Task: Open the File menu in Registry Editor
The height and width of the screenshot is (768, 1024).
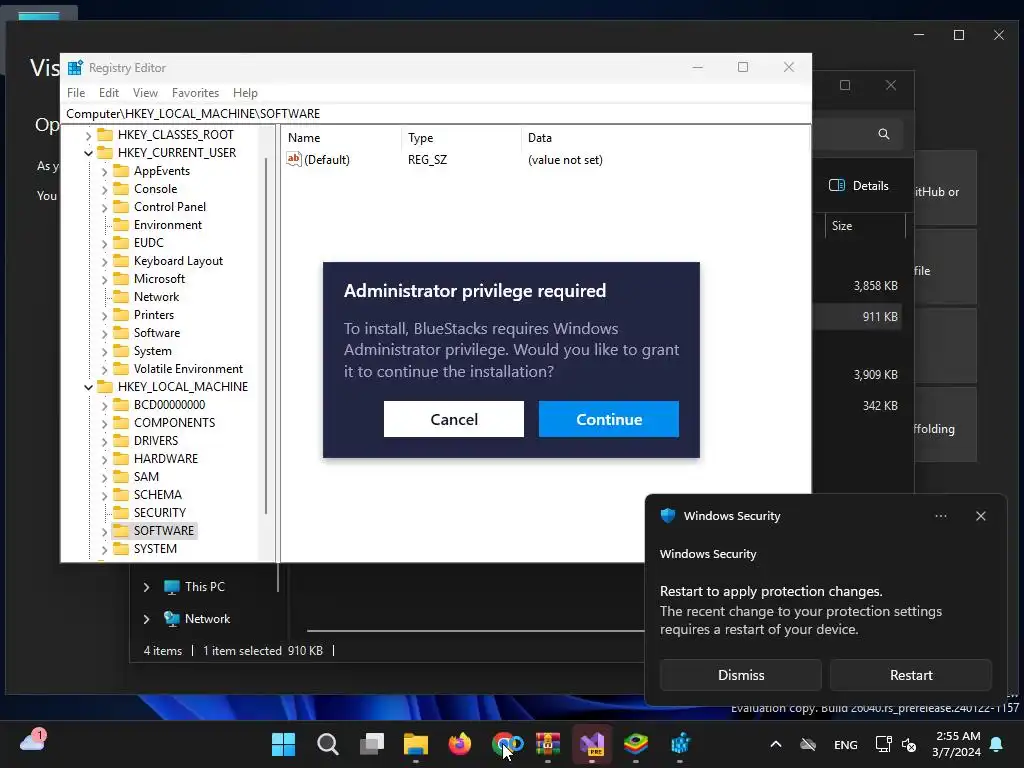Action: (x=76, y=93)
